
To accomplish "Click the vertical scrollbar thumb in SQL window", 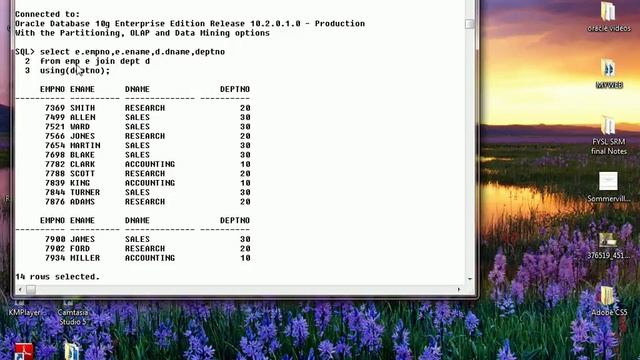I will [x=470, y=24].
